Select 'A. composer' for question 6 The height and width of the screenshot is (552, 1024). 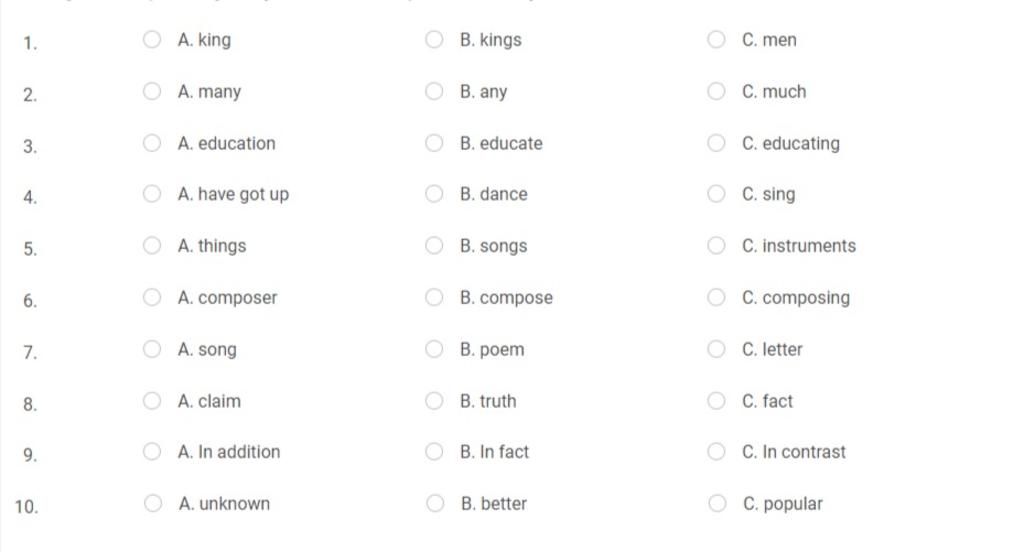[x=152, y=297]
